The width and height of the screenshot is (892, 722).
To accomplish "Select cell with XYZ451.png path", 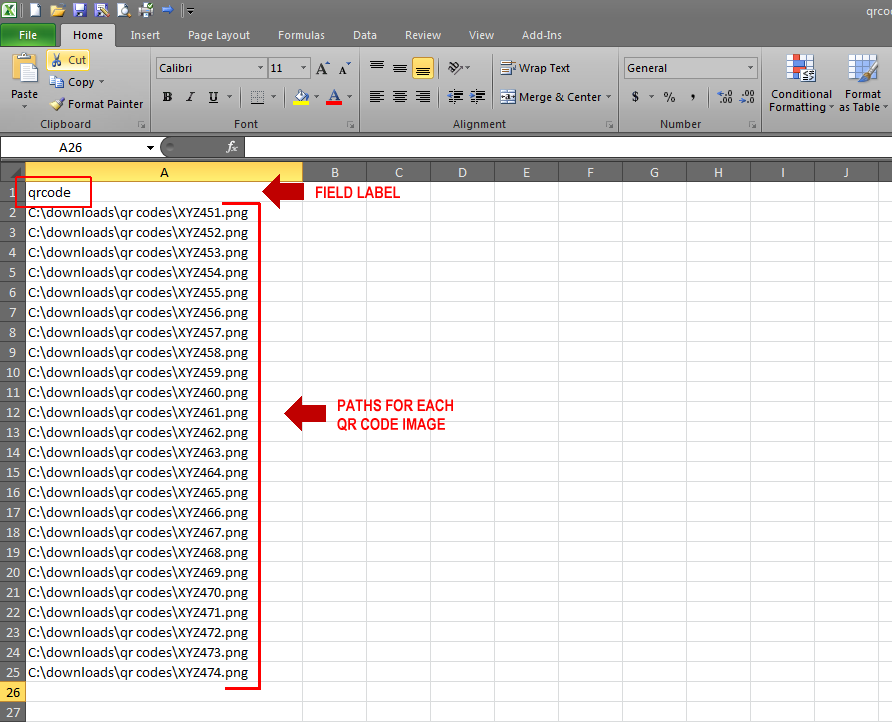I will click(x=164, y=212).
